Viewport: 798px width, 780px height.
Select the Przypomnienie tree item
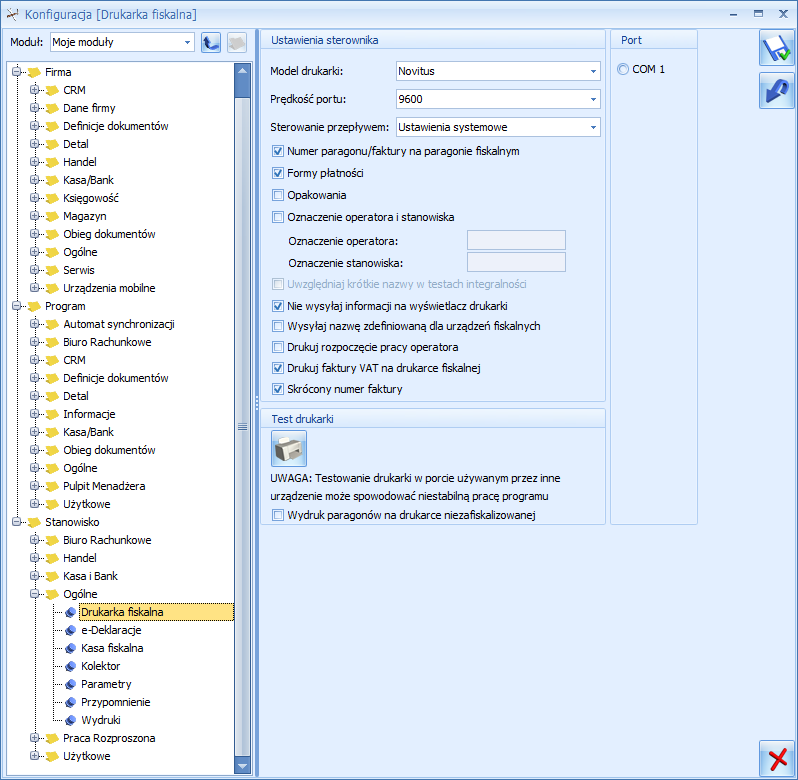pyautogui.click(x=116, y=702)
